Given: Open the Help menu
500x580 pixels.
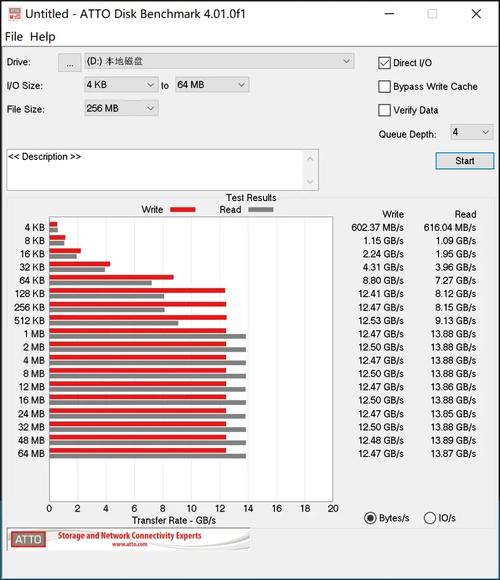Looking at the screenshot, I should click(43, 37).
